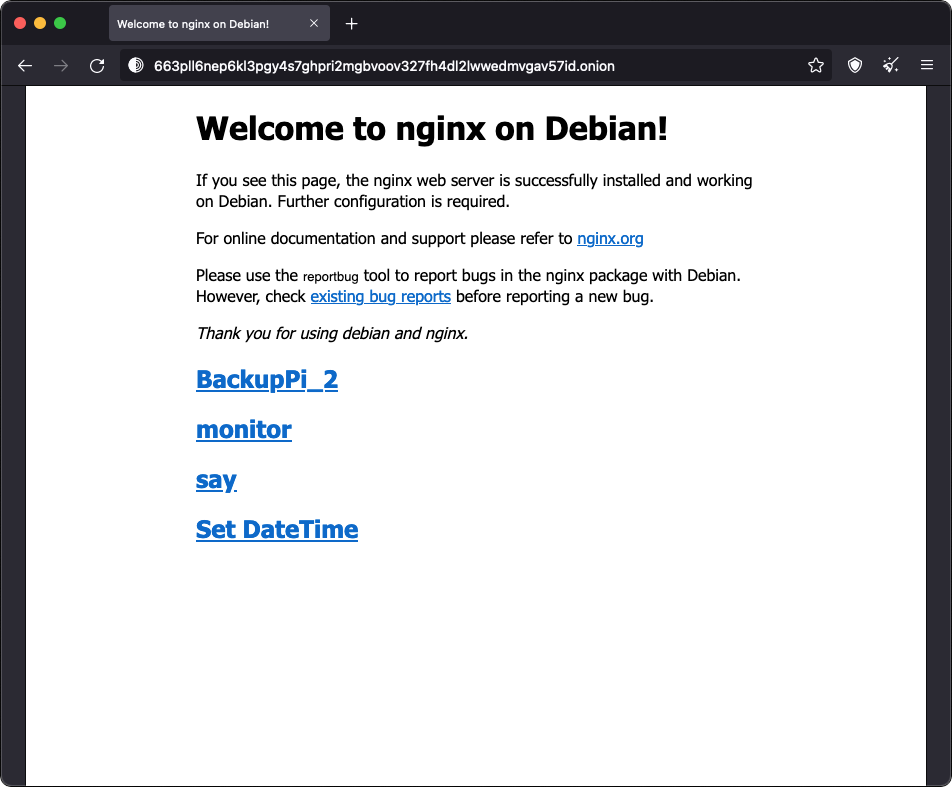Viewport: 952px width, 787px height.
Task: Click the New Identity broom icon
Action: [x=891, y=65]
